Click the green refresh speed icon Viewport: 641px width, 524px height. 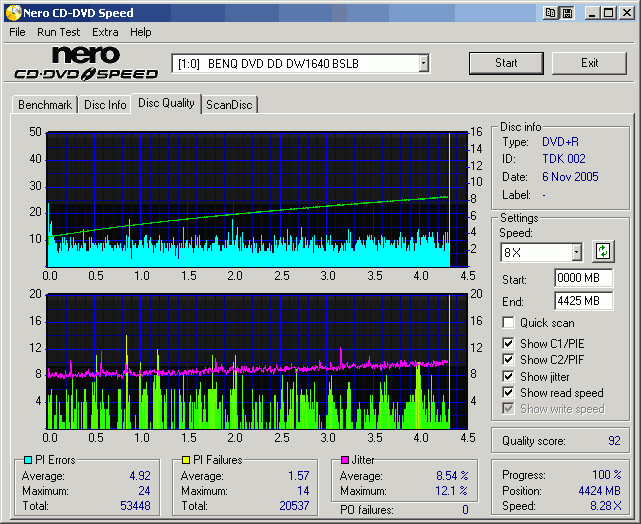pos(602,252)
